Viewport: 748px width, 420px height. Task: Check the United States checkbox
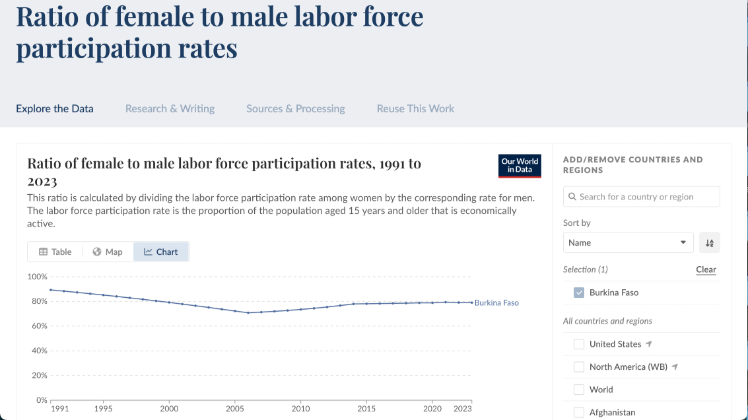(x=579, y=344)
